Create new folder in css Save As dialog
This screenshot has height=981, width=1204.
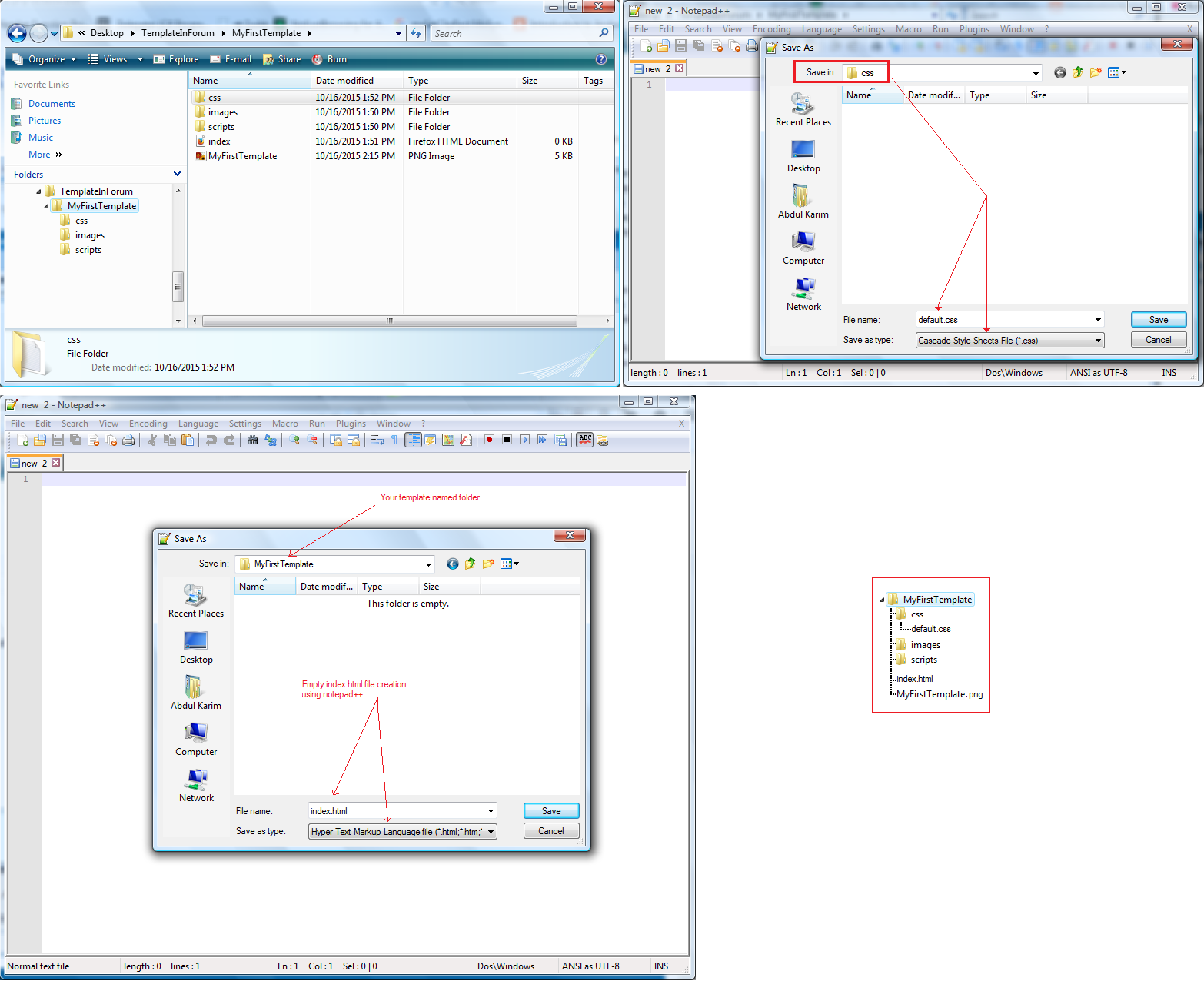coord(1095,72)
